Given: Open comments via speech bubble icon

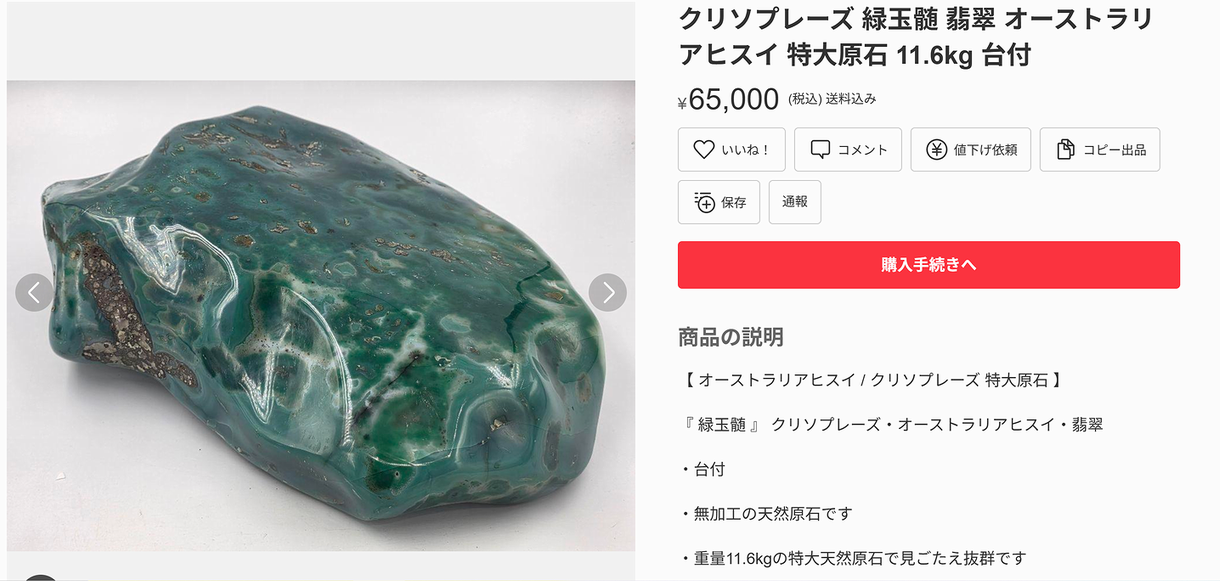Looking at the screenshot, I should pyautogui.click(x=820, y=150).
